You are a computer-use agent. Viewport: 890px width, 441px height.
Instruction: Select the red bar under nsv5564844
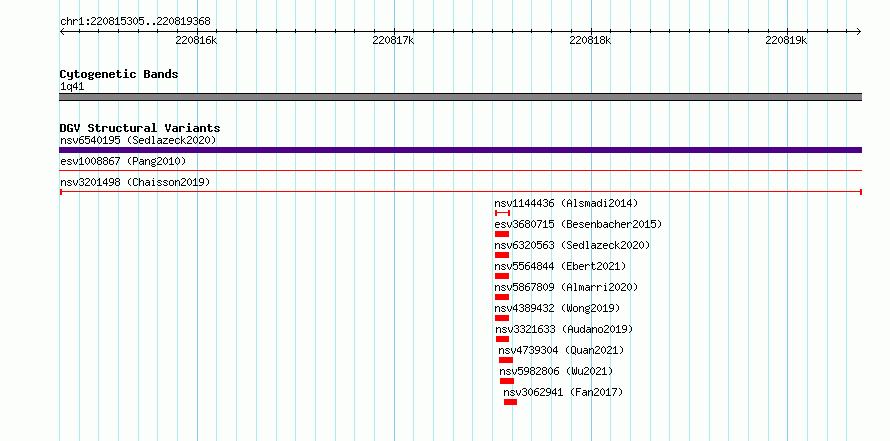coord(502,276)
